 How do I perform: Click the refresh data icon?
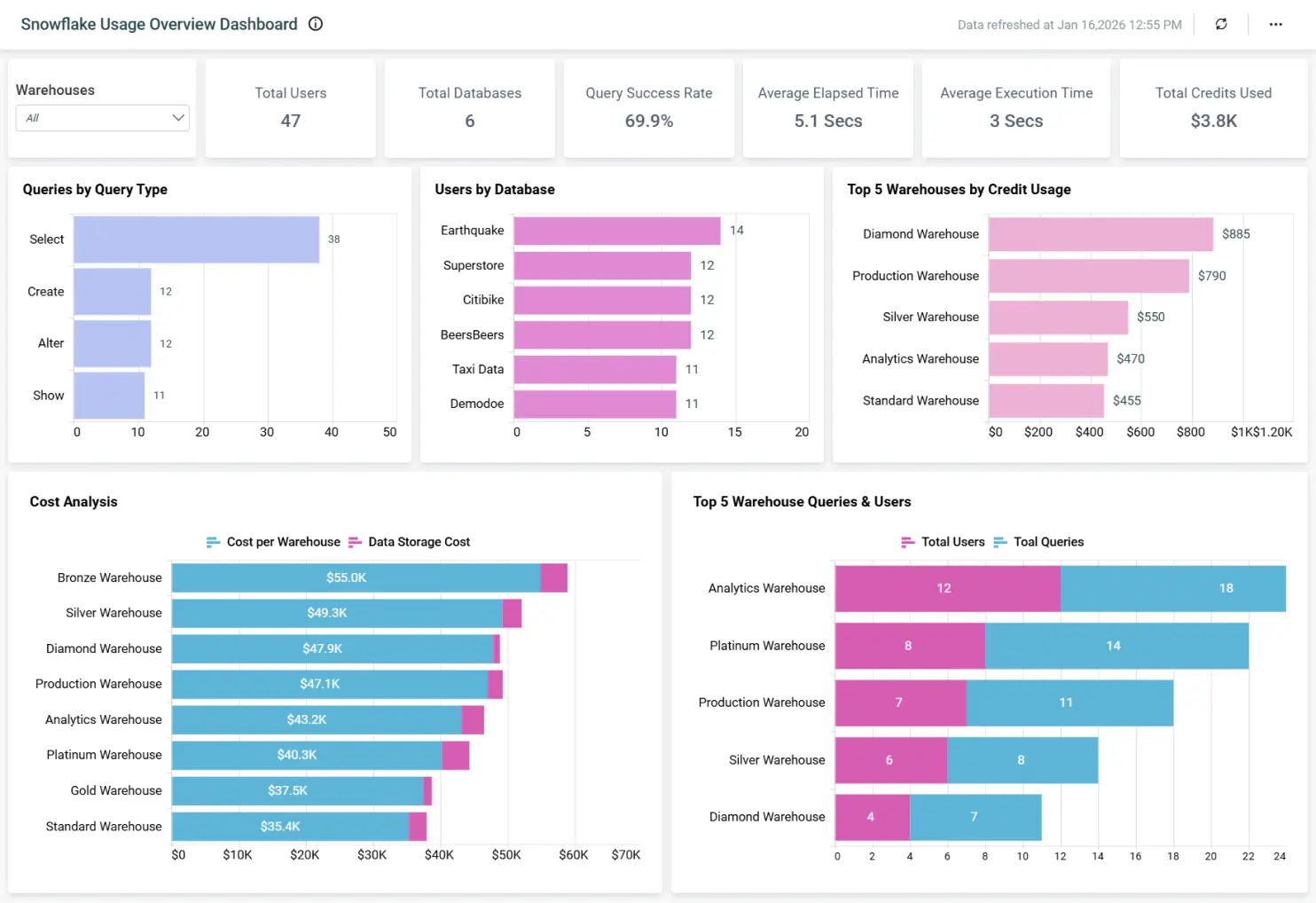[1221, 24]
